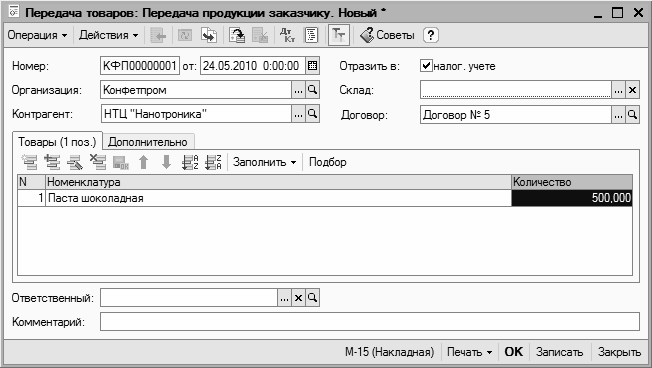652x368 pixels.
Task: Click the create-based-on document icon
Action: point(209,35)
